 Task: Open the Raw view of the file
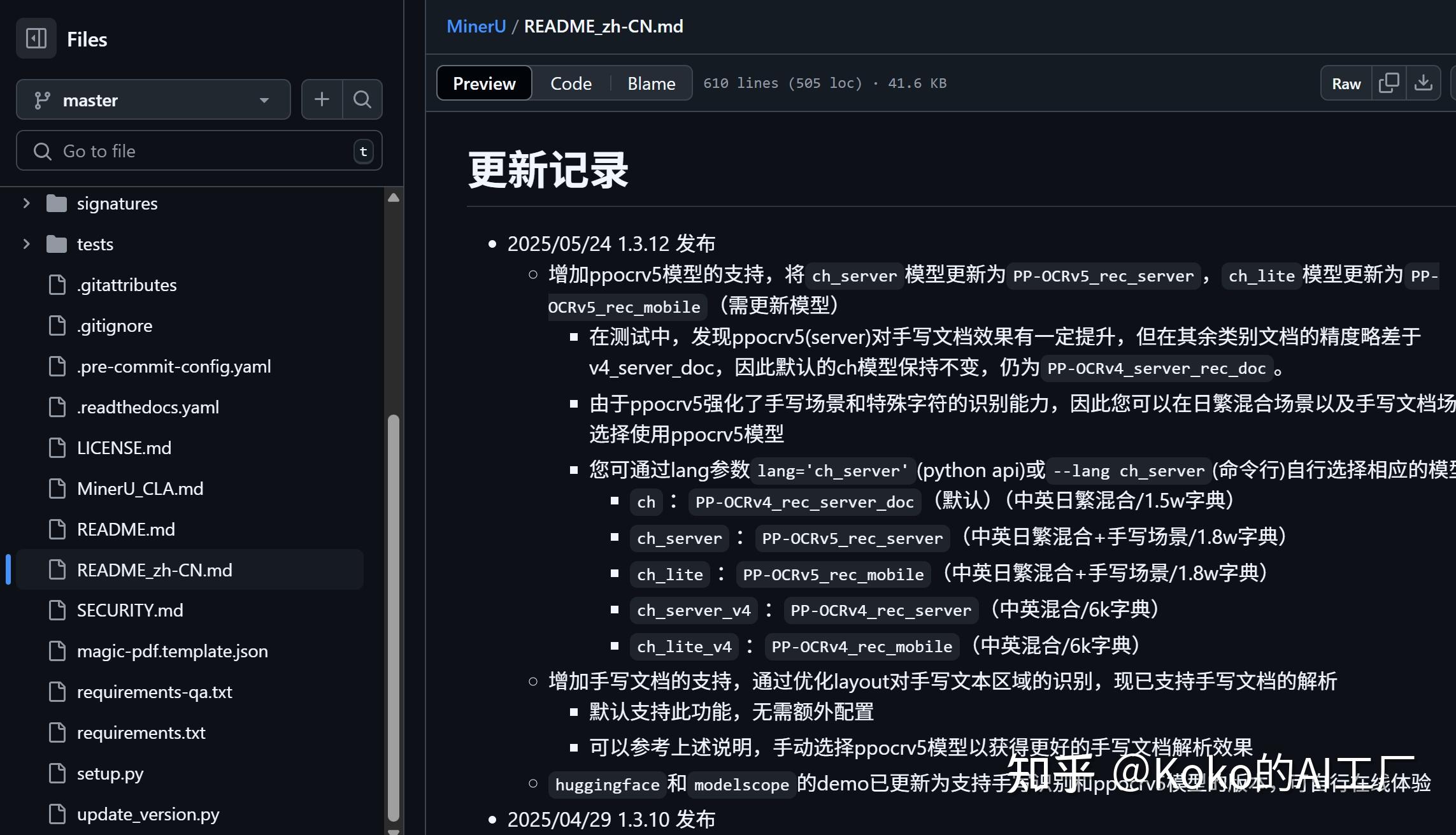coord(1346,83)
